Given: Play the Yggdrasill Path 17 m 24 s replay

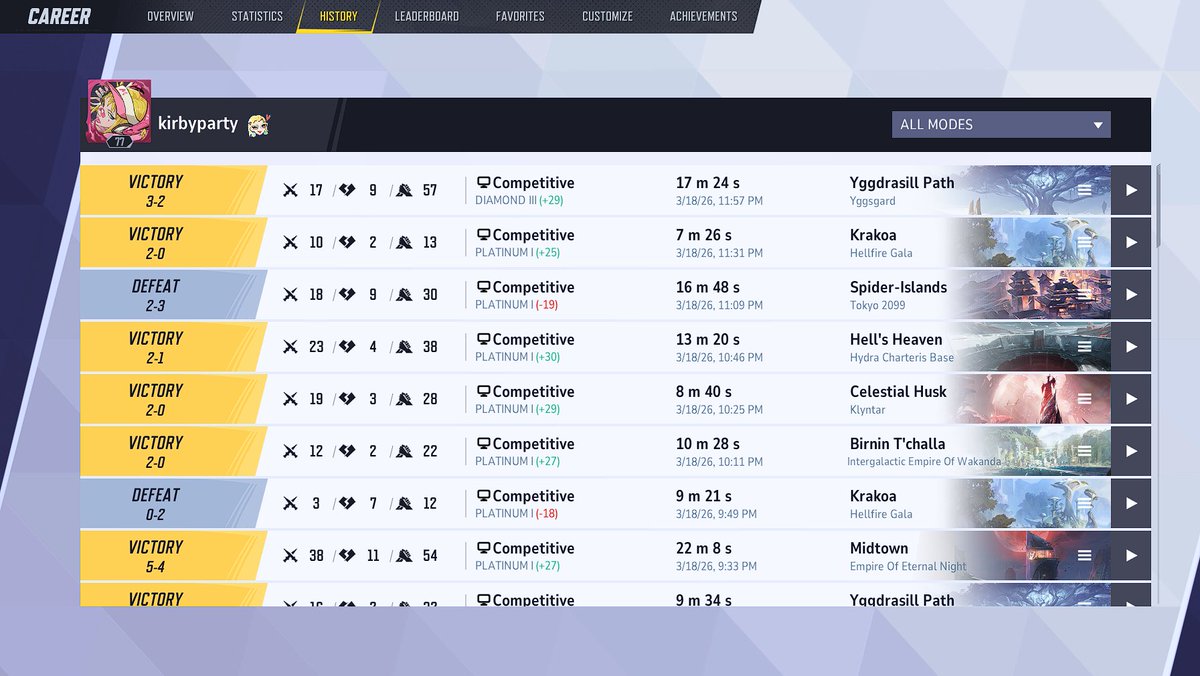Looking at the screenshot, I should coord(1131,190).
